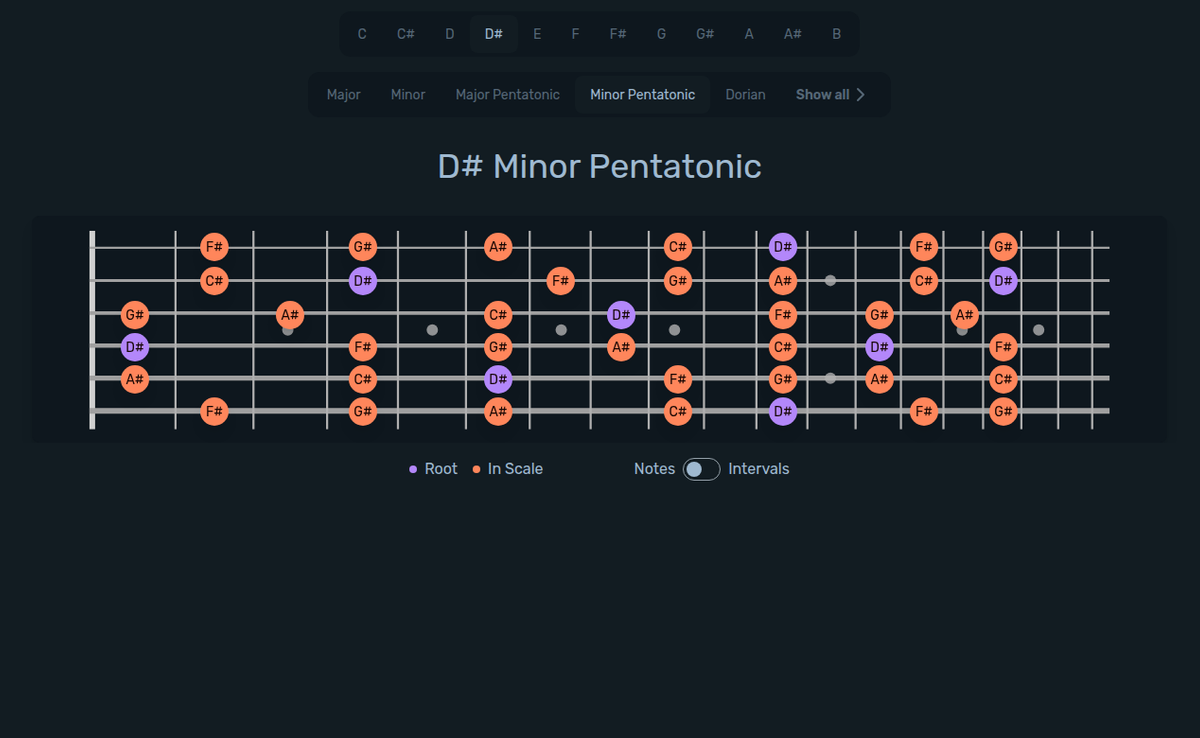
Task: Click the orange In Scale legend dot
Action: 476,468
